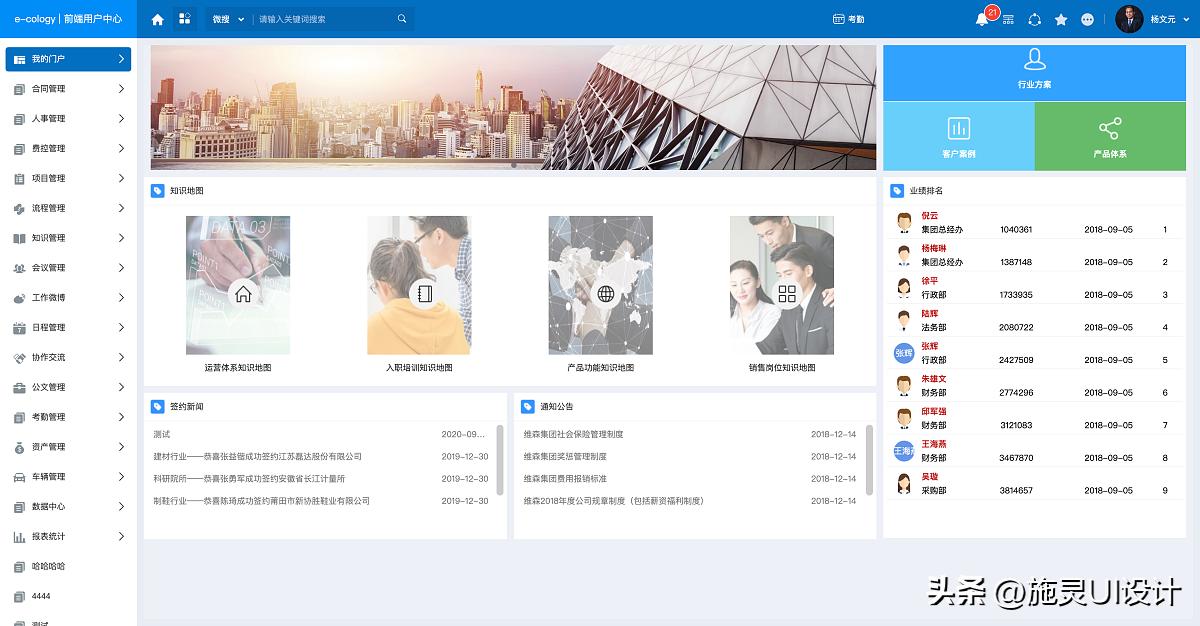Open the 产品体系 share tile

(1110, 136)
